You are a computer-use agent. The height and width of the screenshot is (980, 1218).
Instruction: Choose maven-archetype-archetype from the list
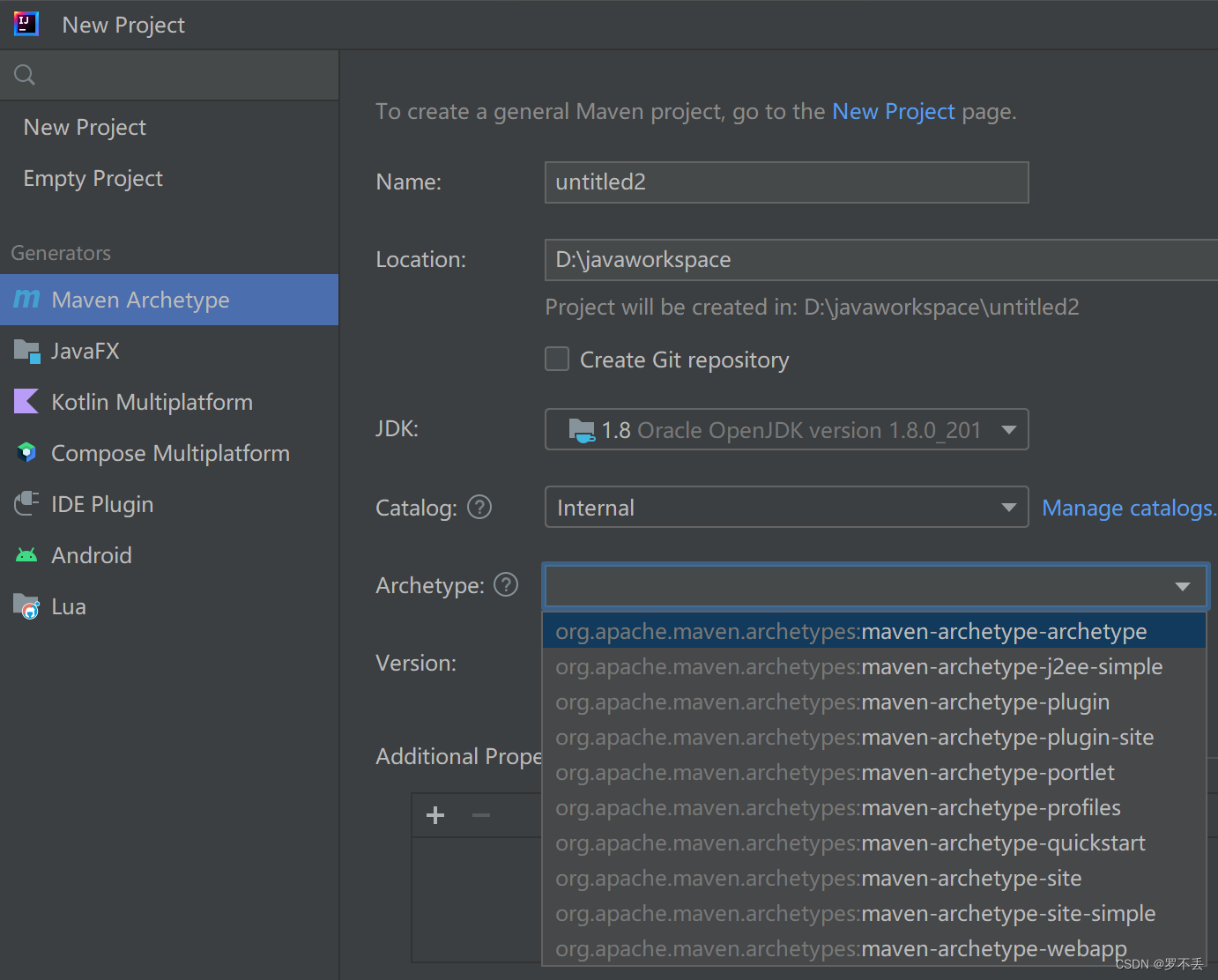pos(874,631)
